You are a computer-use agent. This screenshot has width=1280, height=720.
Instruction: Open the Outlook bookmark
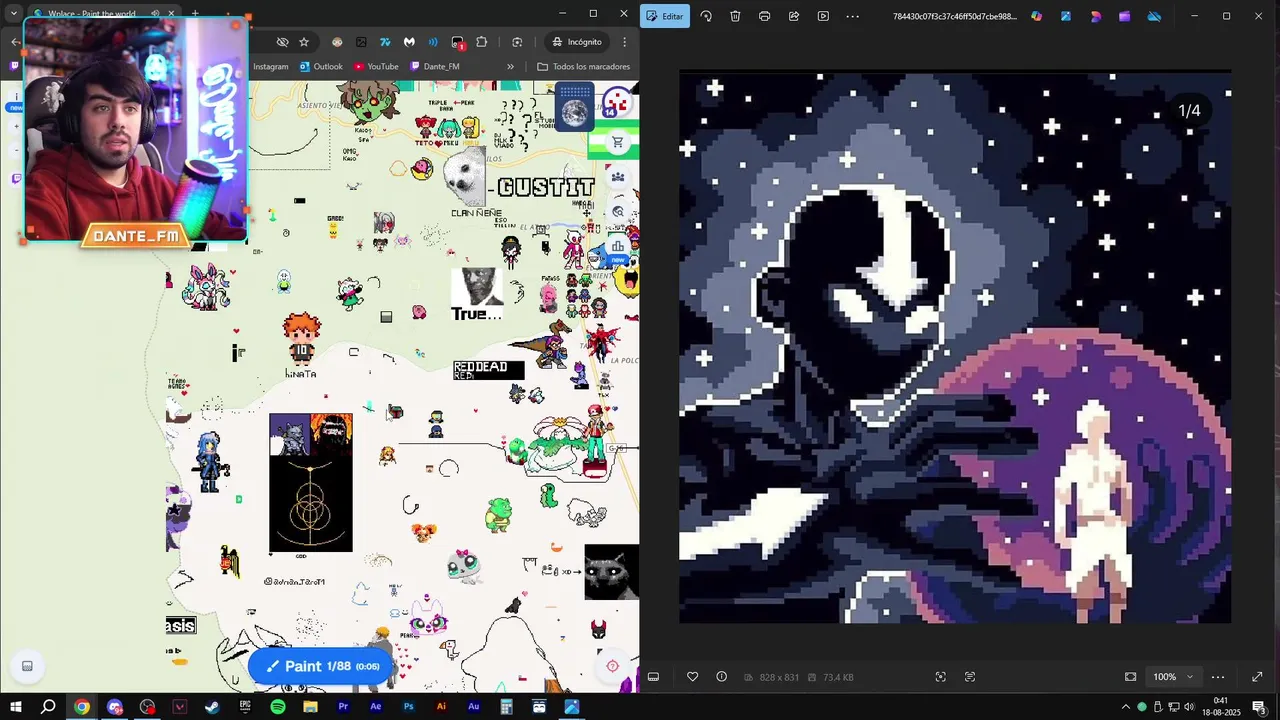click(321, 67)
